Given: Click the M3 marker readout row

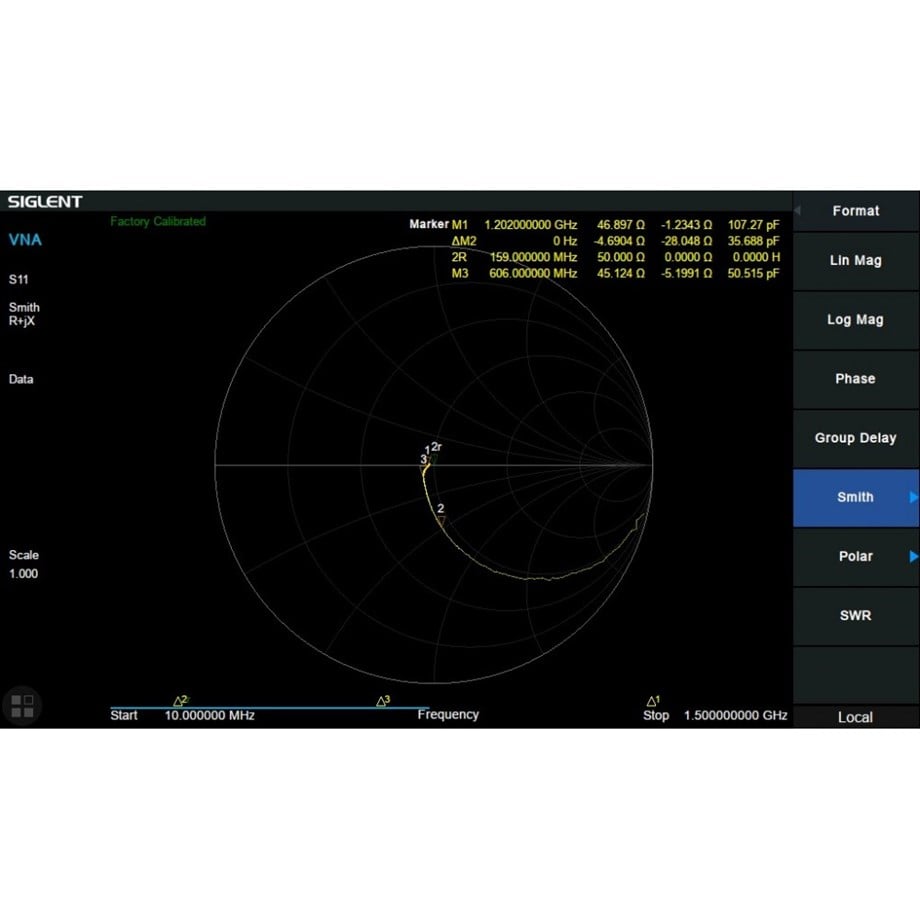Looking at the screenshot, I should tap(615, 273).
